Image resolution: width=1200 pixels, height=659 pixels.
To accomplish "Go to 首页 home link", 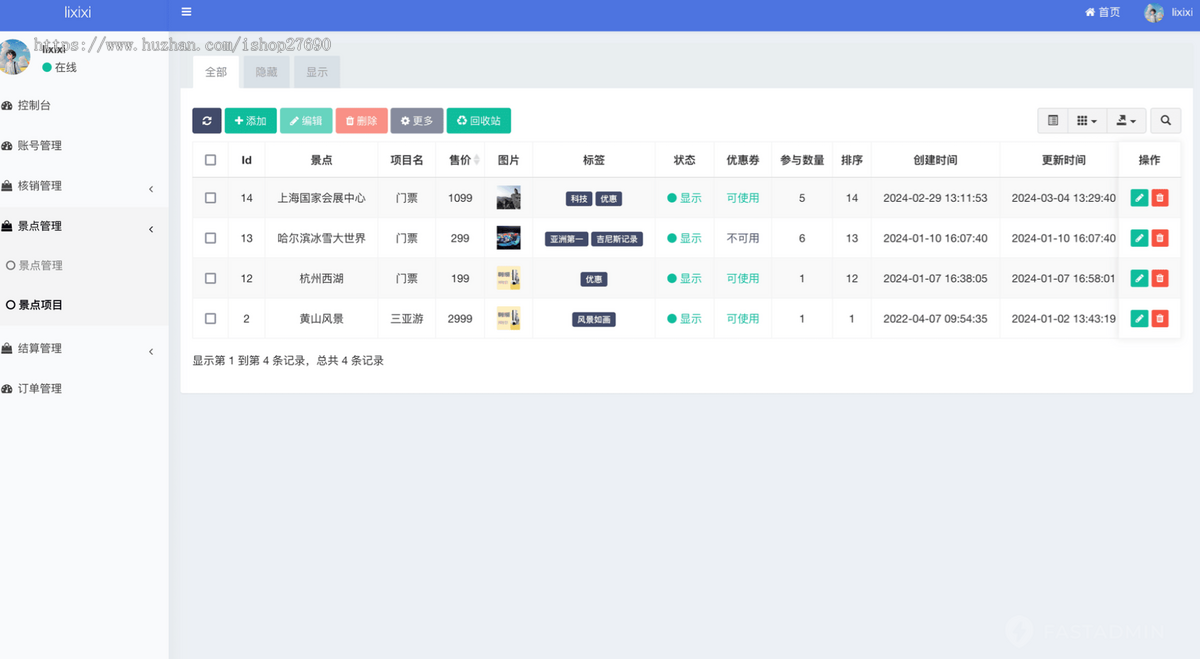I will click(x=1103, y=12).
